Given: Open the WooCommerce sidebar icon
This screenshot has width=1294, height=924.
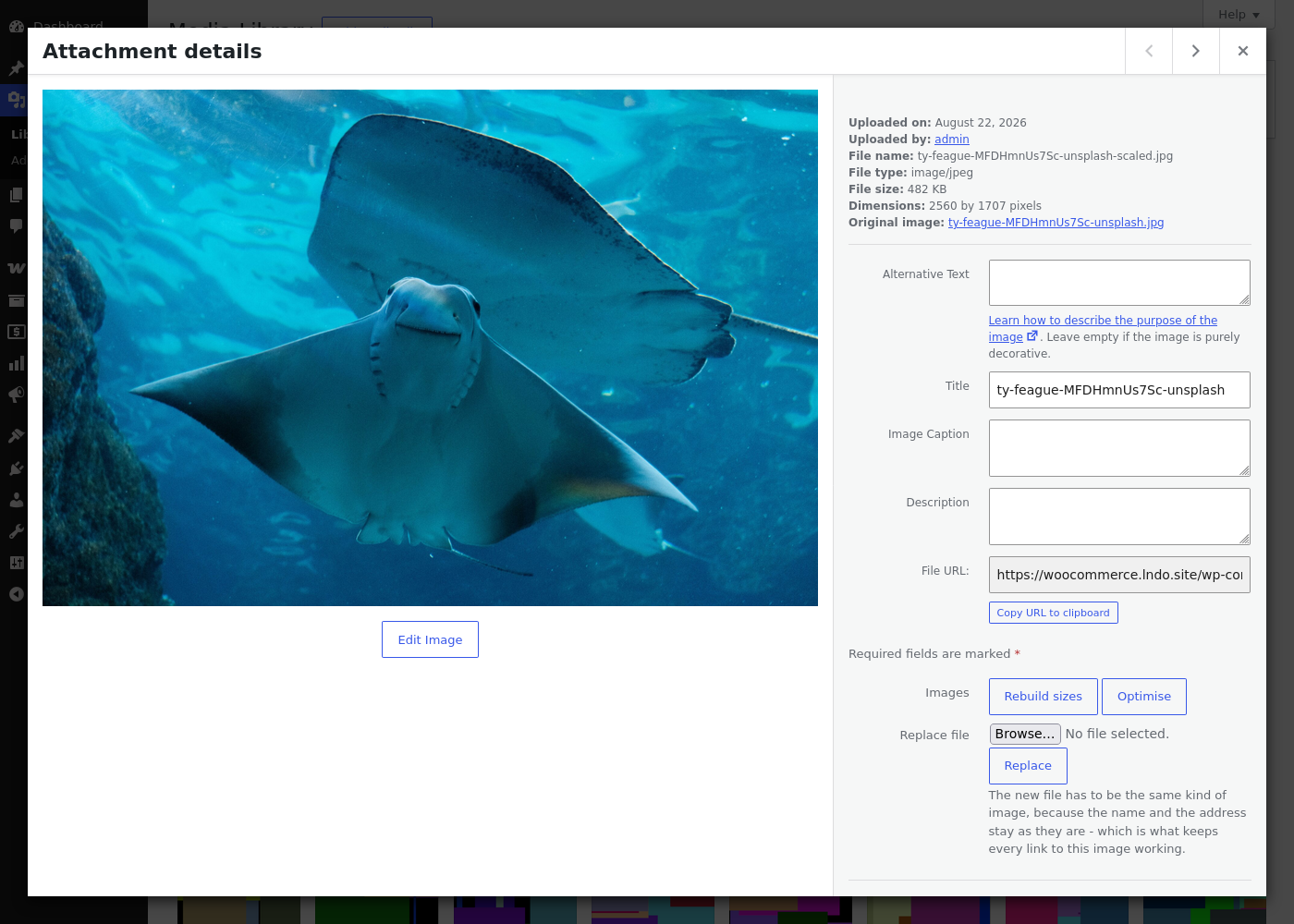Looking at the screenshot, I should (16, 268).
